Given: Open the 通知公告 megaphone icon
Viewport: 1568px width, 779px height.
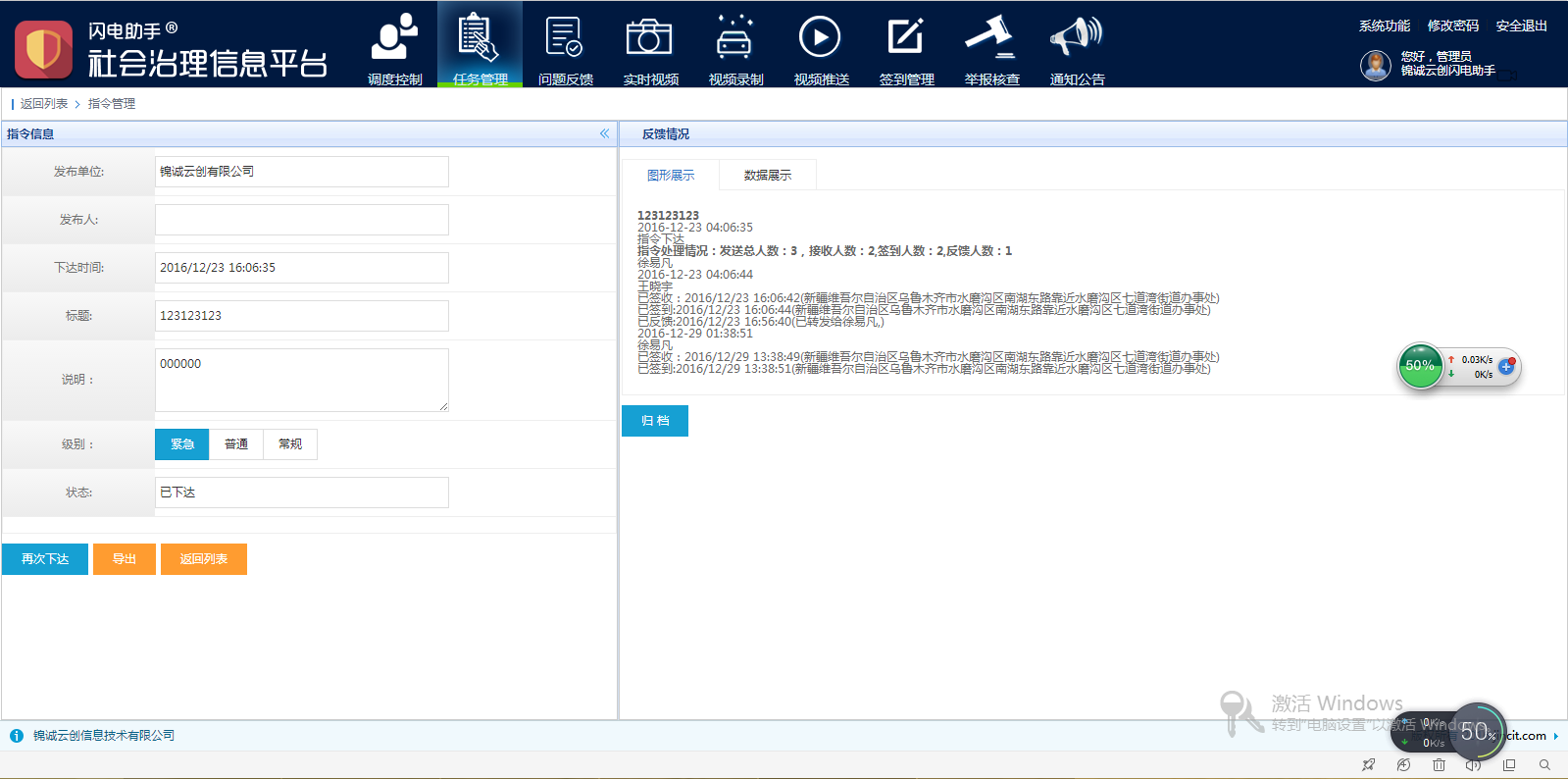Looking at the screenshot, I should tap(1076, 39).
